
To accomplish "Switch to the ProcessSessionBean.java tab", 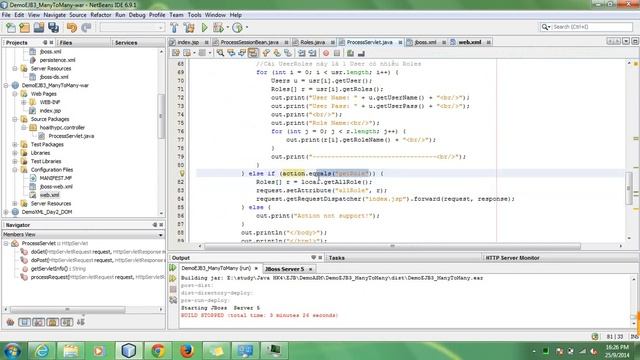I will click(249, 42).
